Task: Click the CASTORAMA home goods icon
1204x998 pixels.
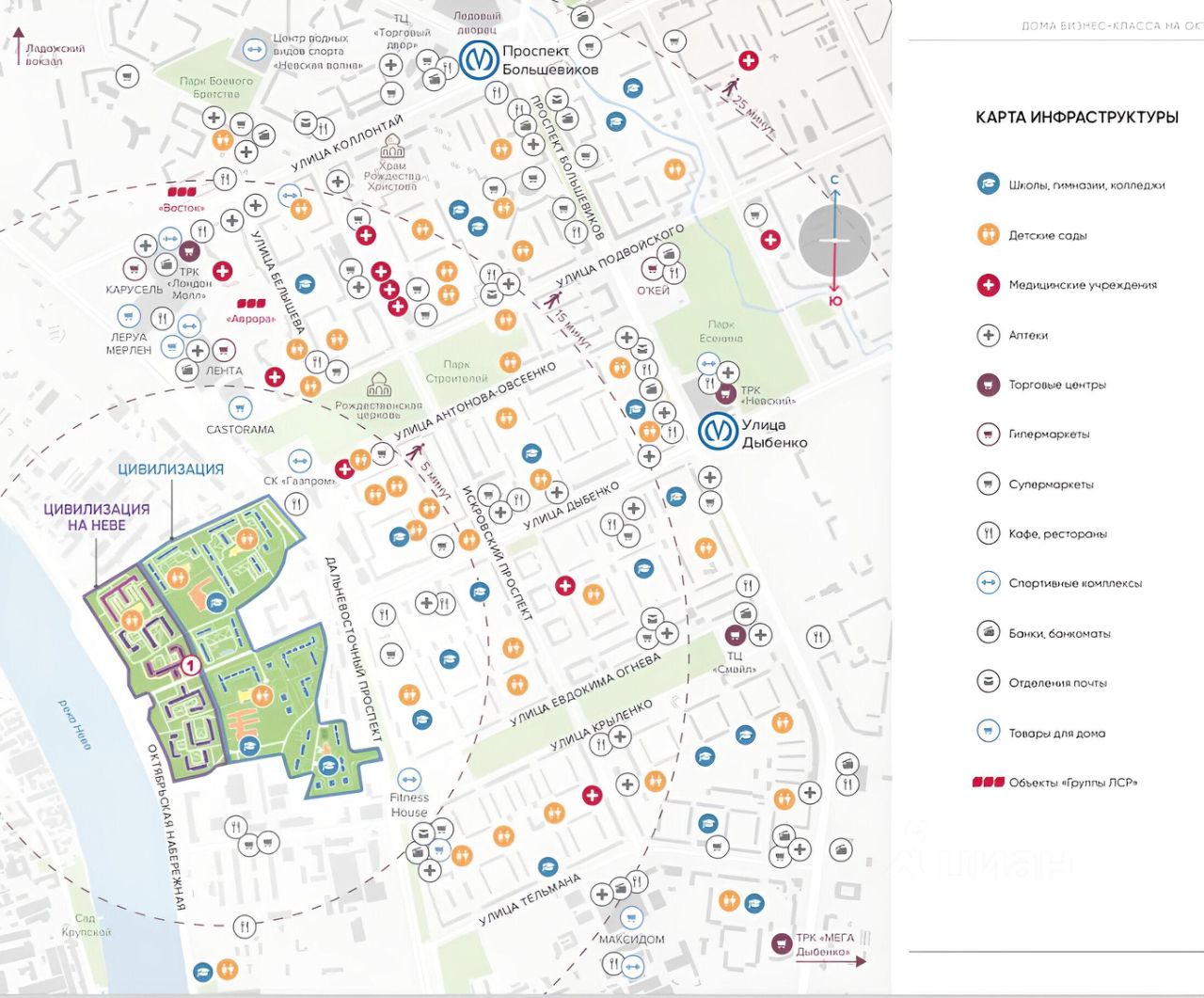Action: pyautogui.click(x=240, y=408)
